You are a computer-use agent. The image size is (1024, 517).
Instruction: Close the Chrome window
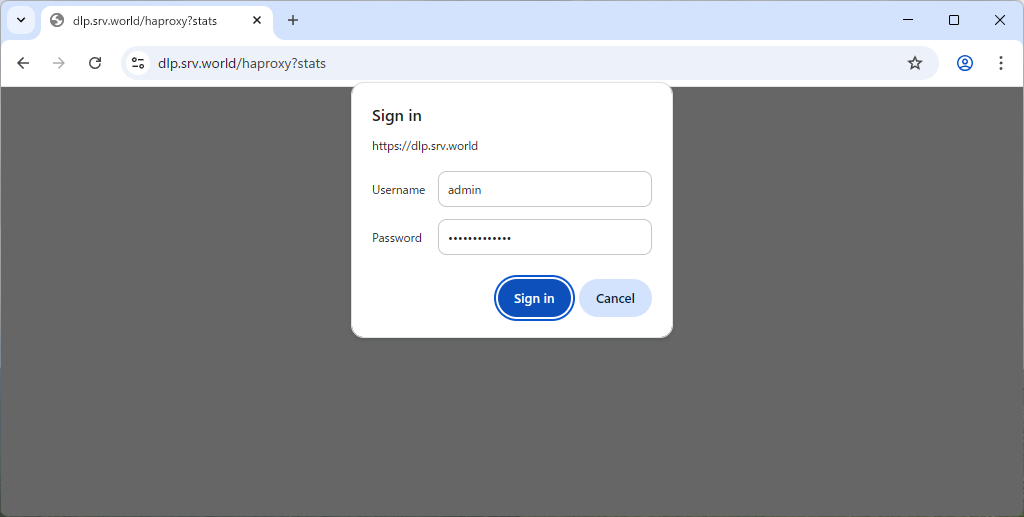tap(1000, 20)
